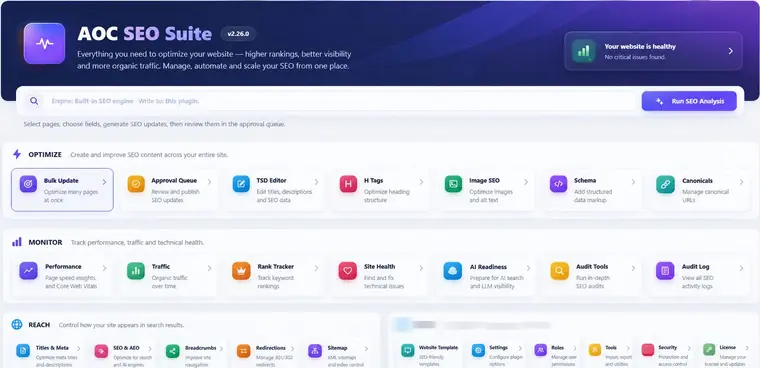Click 'Add structured data markup' description
760x368 pixels.
click(x=593, y=196)
